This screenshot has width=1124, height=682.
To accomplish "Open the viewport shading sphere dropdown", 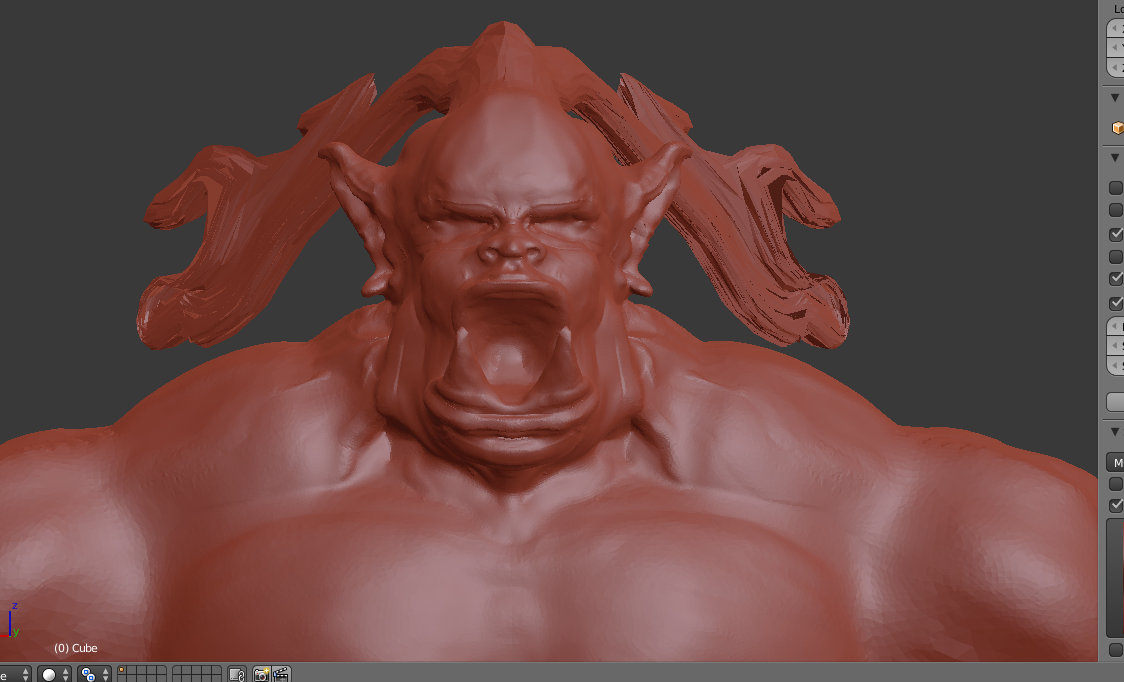I will pos(54,674).
